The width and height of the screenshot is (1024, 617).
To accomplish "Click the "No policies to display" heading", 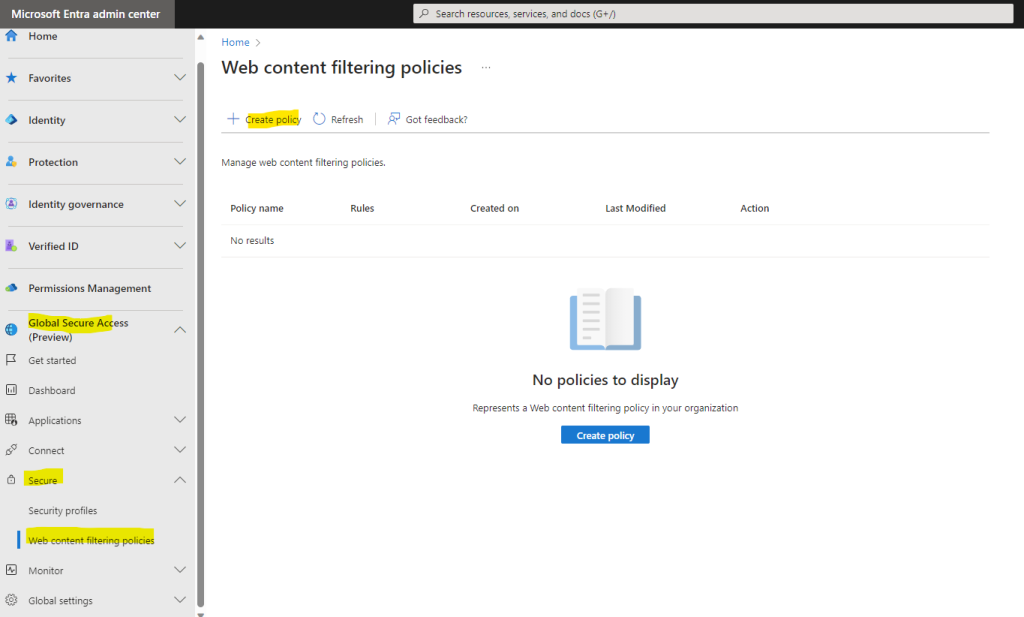I will tap(605, 380).
